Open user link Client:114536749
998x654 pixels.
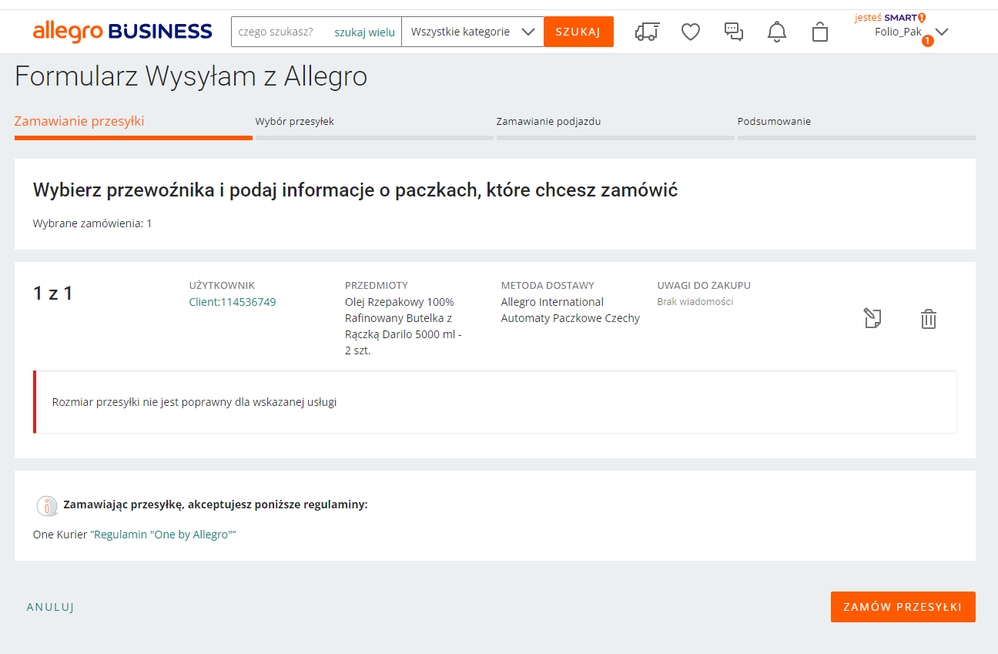coord(232,302)
